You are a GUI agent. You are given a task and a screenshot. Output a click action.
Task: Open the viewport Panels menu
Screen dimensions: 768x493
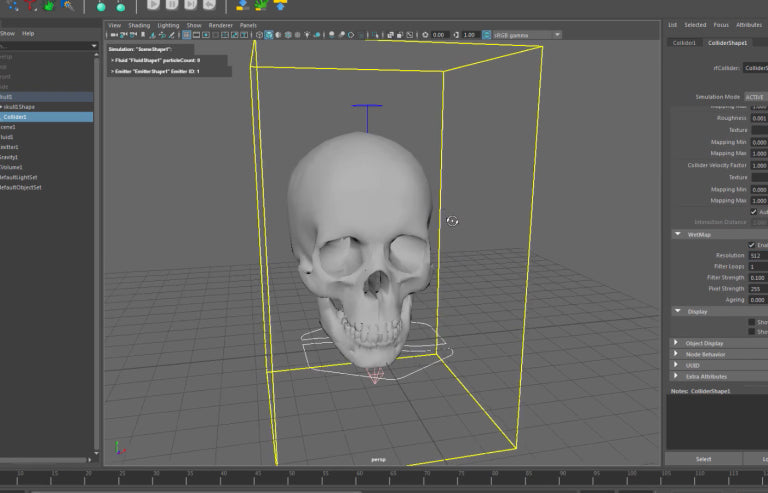point(248,25)
